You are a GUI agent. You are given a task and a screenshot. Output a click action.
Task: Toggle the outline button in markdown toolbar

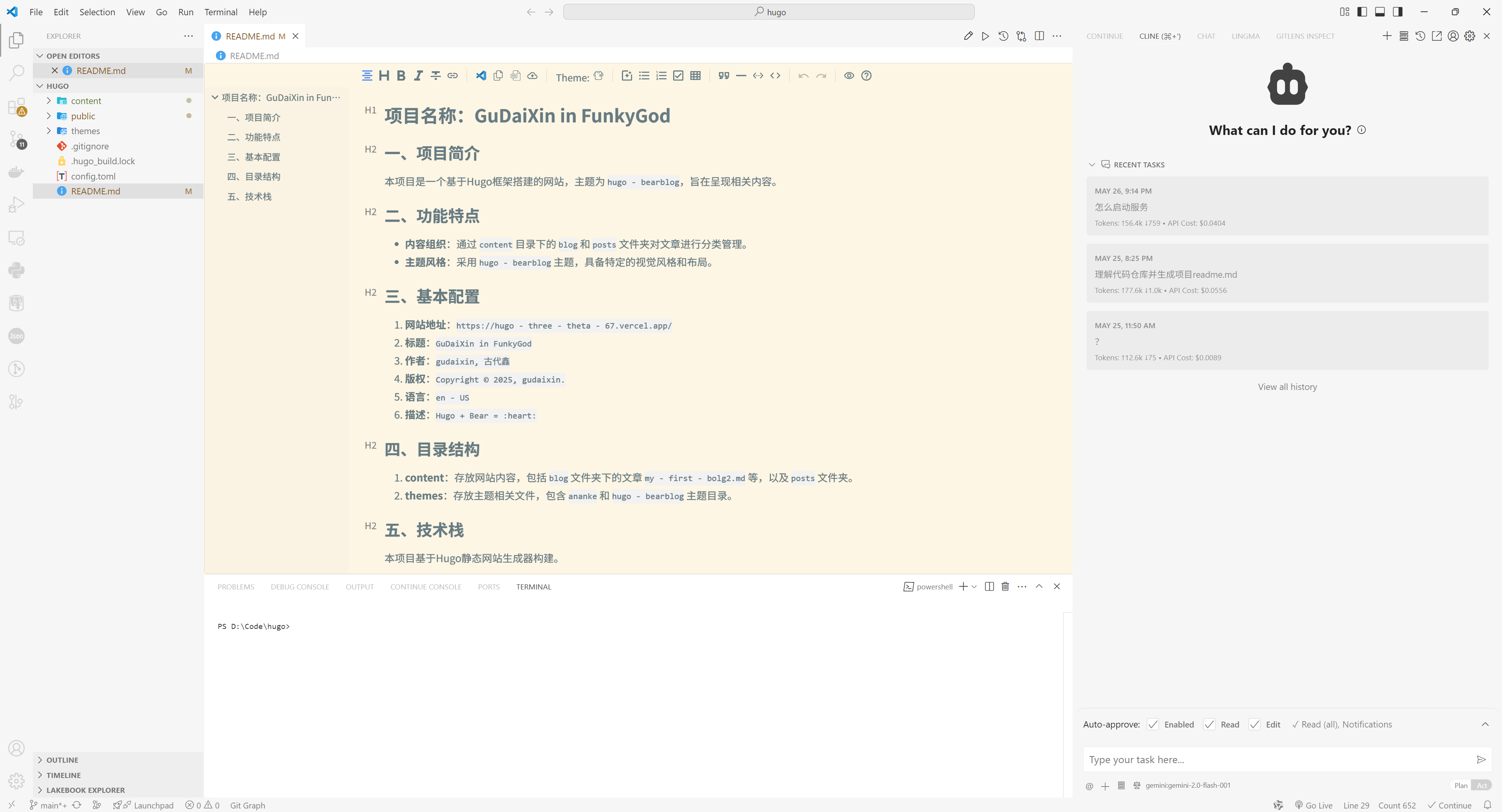point(367,76)
